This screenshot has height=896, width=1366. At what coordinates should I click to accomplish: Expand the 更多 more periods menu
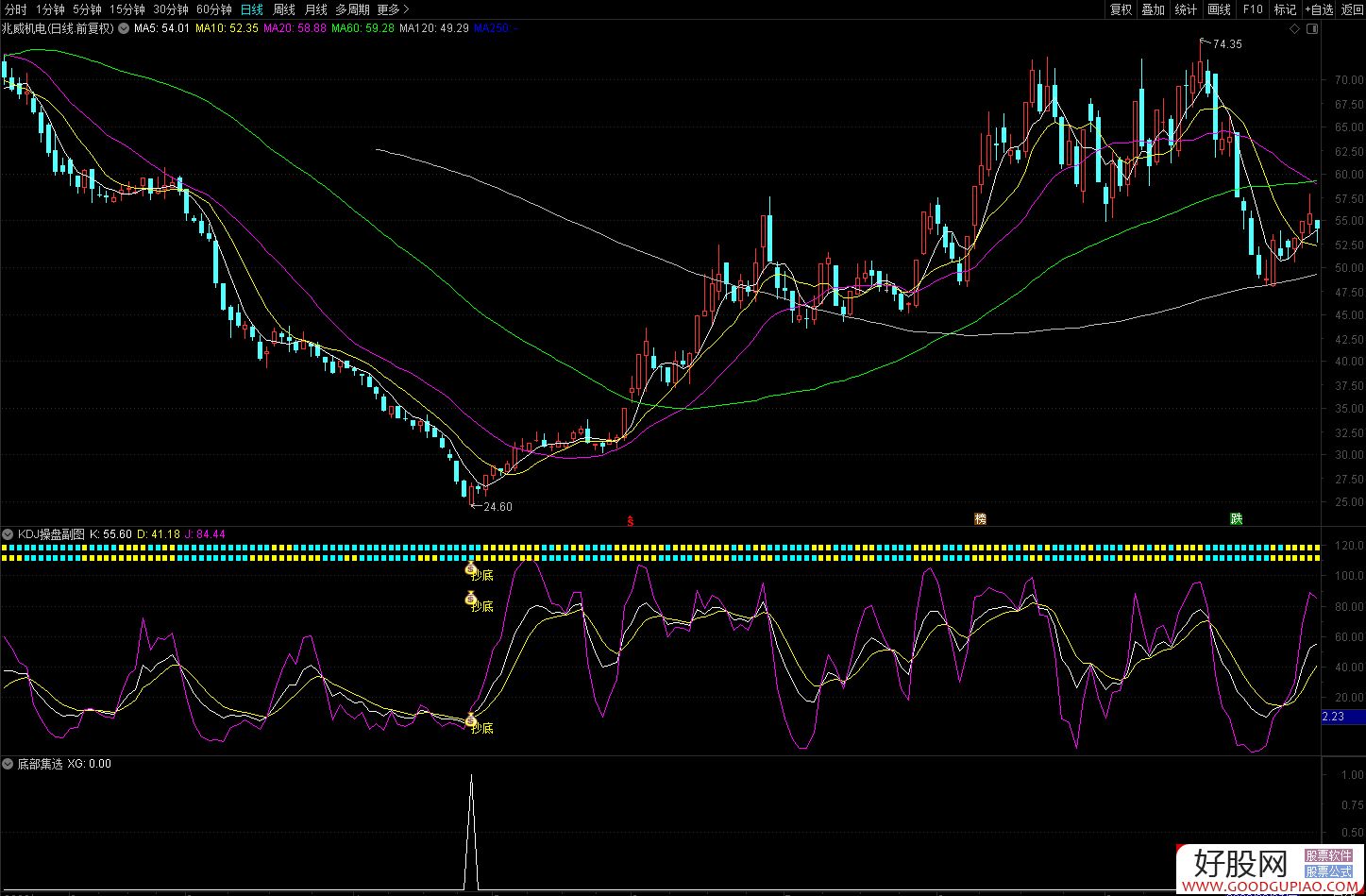pyautogui.click(x=393, y=9)
